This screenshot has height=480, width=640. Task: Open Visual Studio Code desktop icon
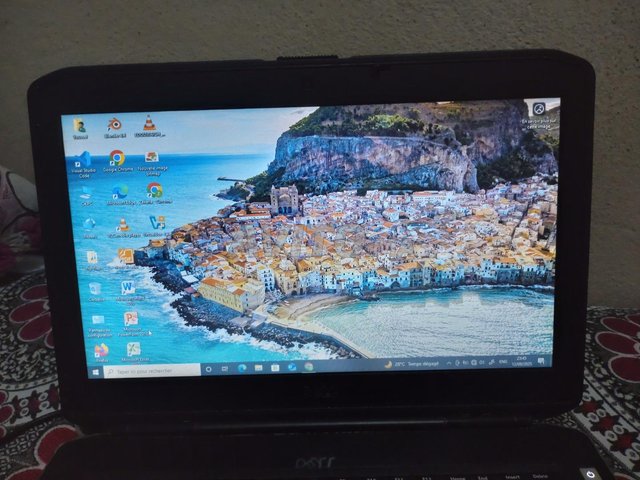pyautogui.click(x=84, y=160)
